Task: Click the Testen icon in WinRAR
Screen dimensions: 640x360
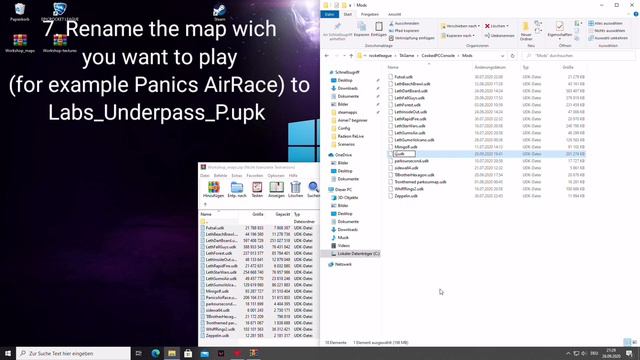Action: (x=257, y=187)
